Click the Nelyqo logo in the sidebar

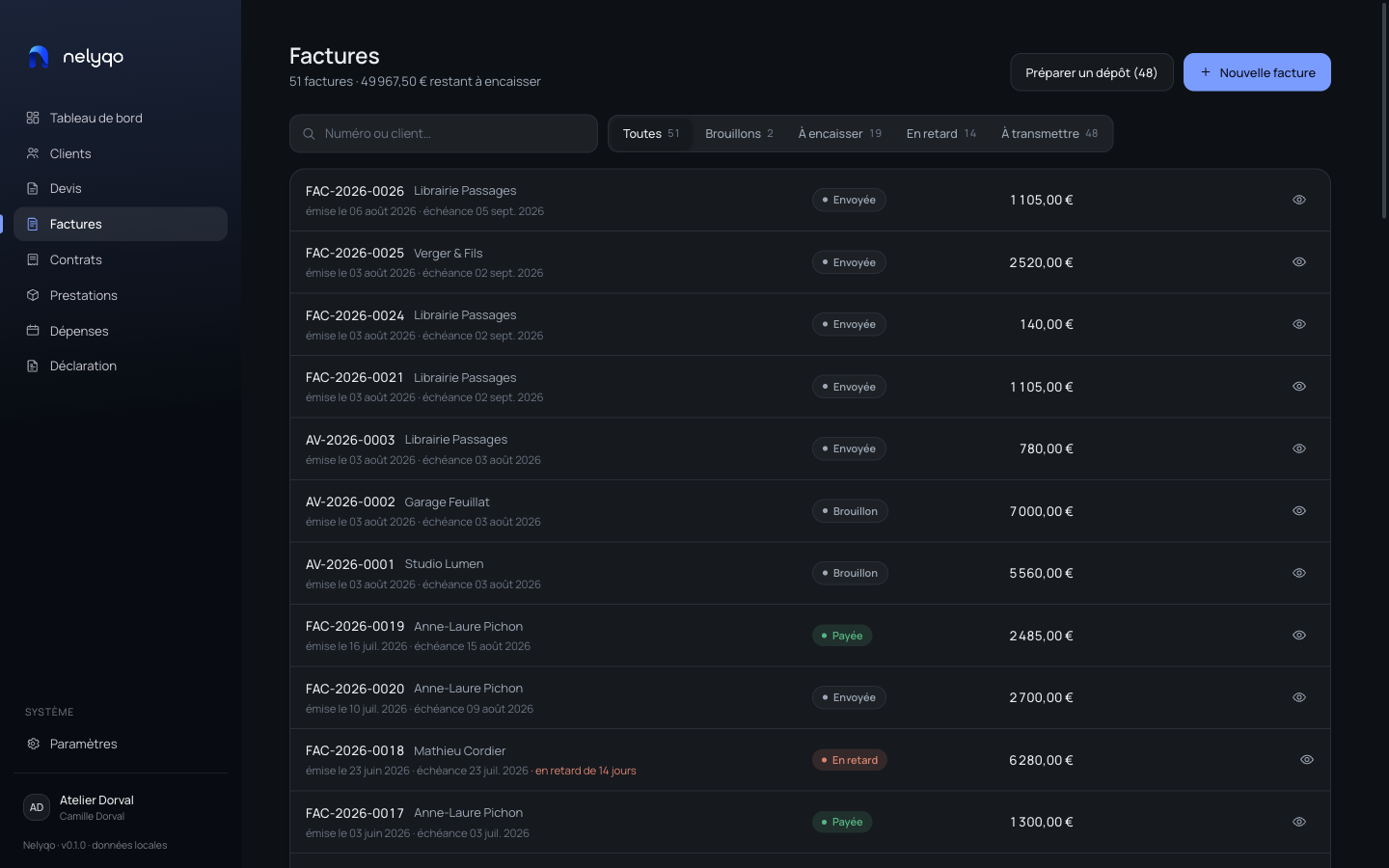tap(75, 57)
